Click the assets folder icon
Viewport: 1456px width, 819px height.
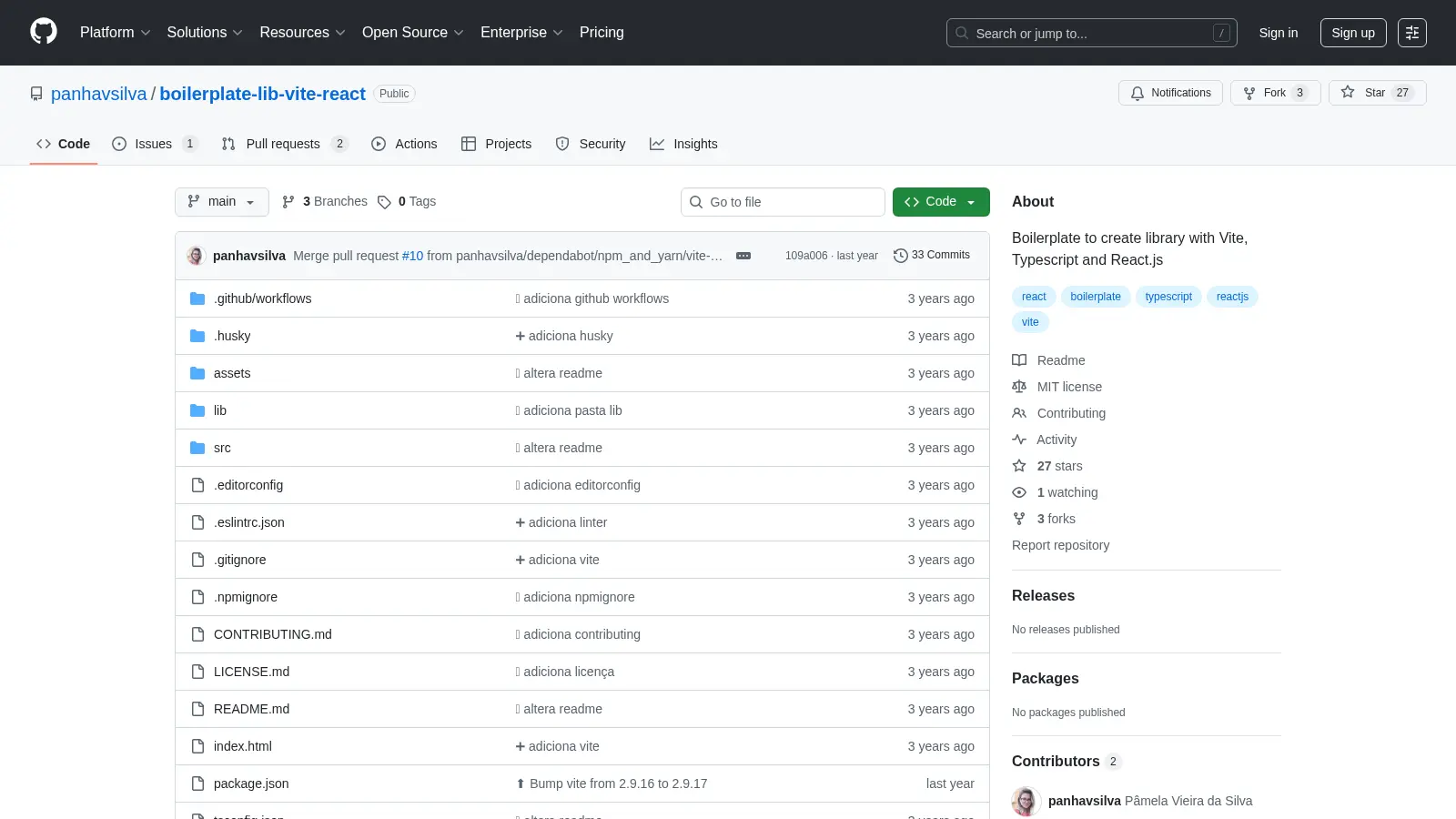(x=197, y=373)
